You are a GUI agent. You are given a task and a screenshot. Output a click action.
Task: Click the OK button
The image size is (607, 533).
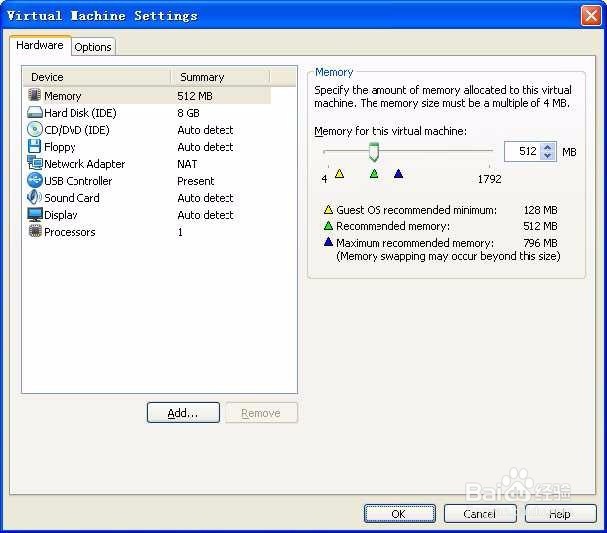[400, 514]
